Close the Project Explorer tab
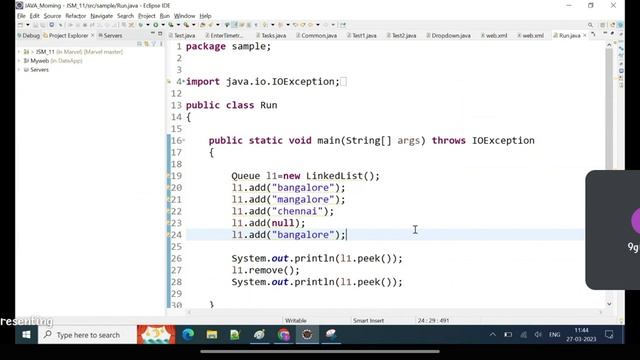The image size is (640, 360). coord(93,36)
